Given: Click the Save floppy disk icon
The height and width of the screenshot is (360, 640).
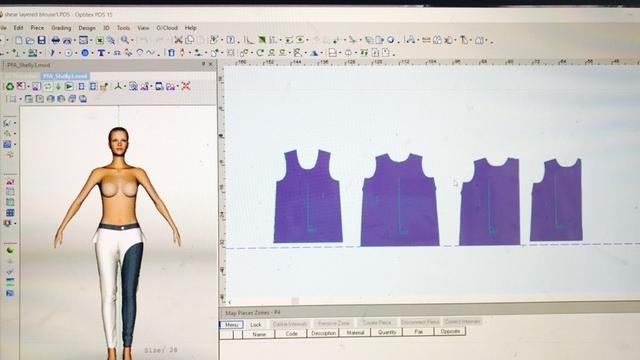Looking at the screenshot, I should (41, 40).
